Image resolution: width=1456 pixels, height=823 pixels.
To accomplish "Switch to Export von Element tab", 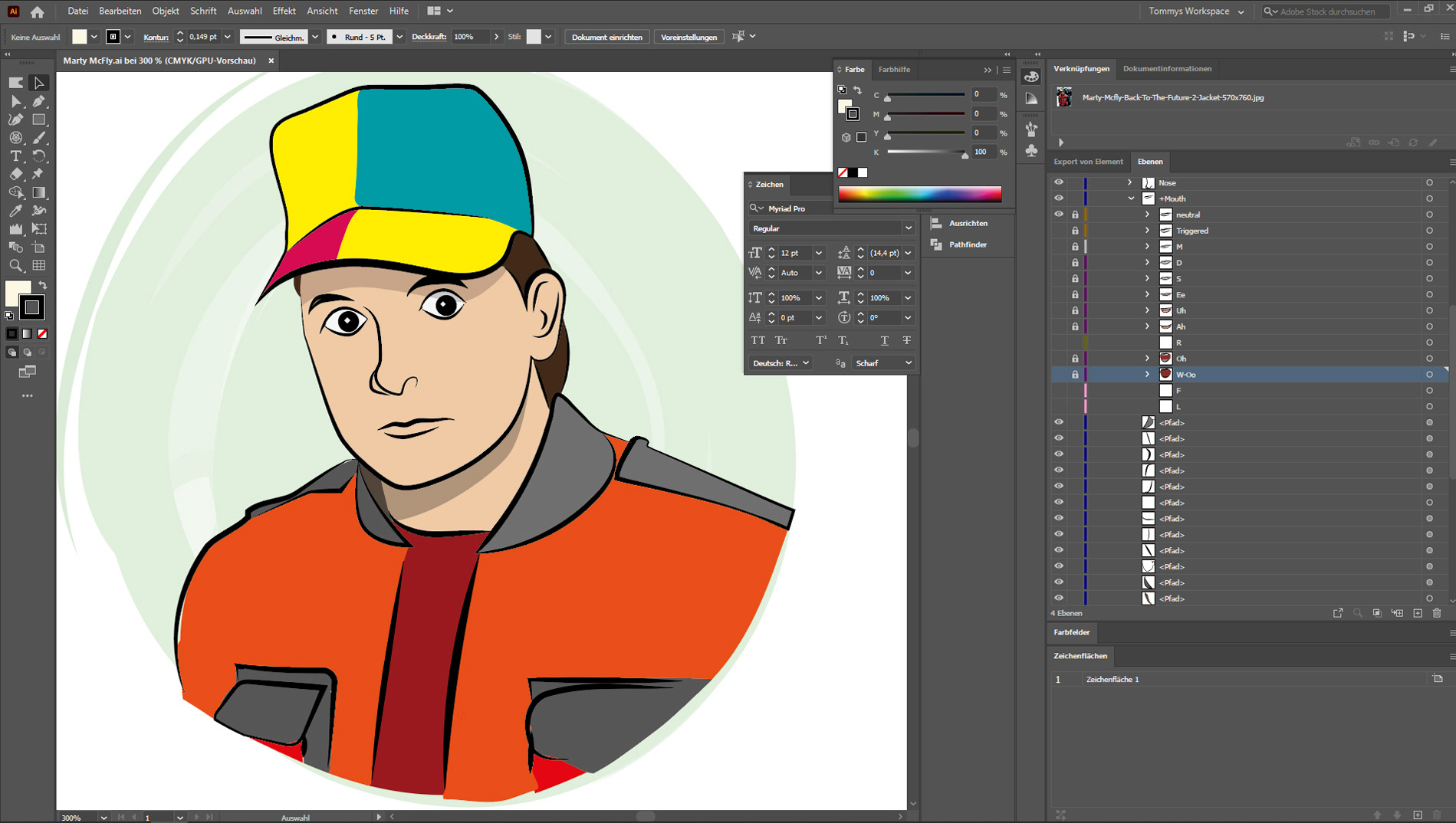I will tap(1088, 162).
